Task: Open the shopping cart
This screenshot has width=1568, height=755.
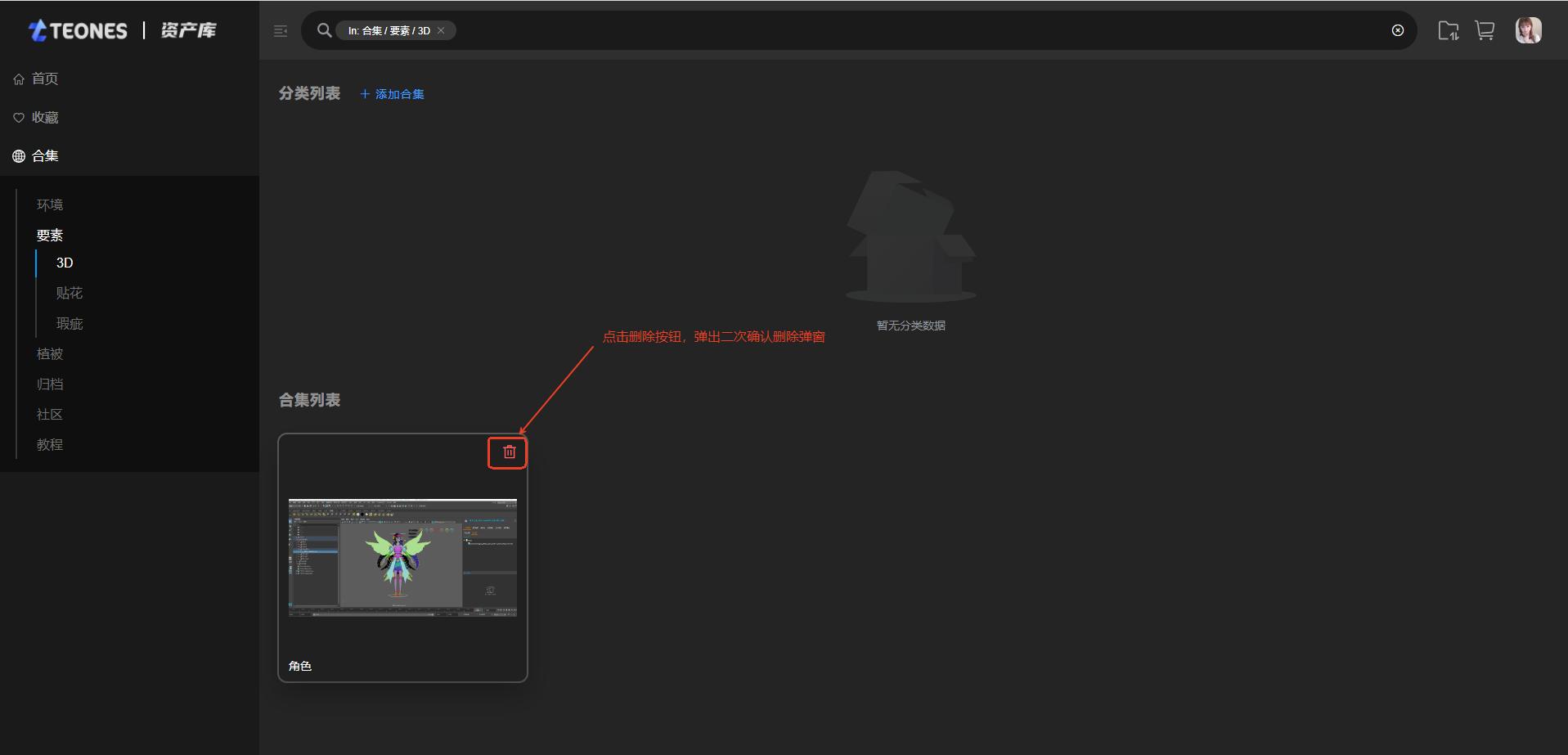Action: (1485, 30)
